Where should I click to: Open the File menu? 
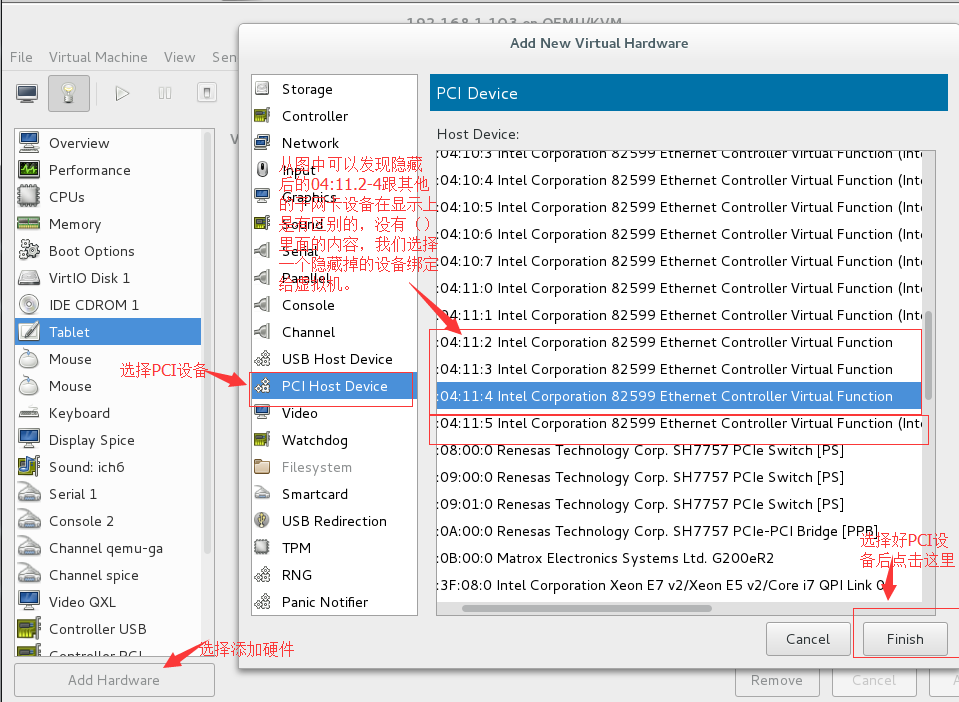tap(21, 57)
